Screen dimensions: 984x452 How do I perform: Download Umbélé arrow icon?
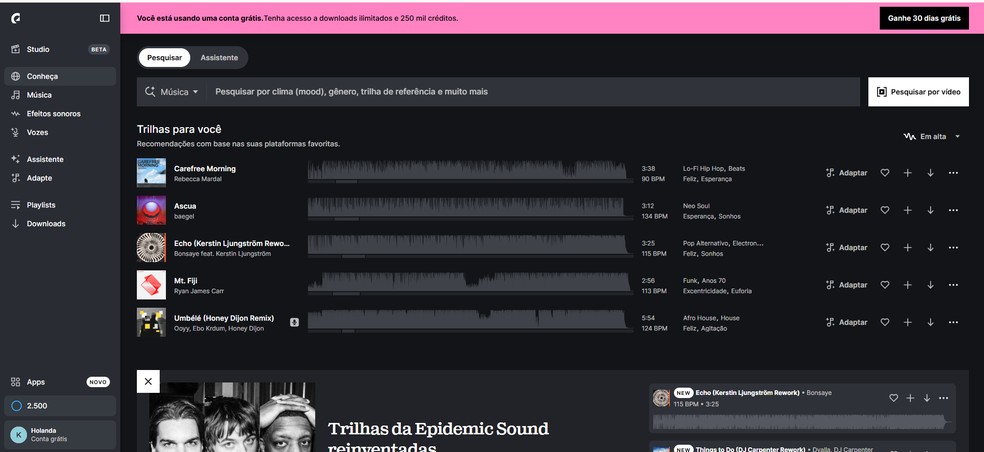coord(931,322)
